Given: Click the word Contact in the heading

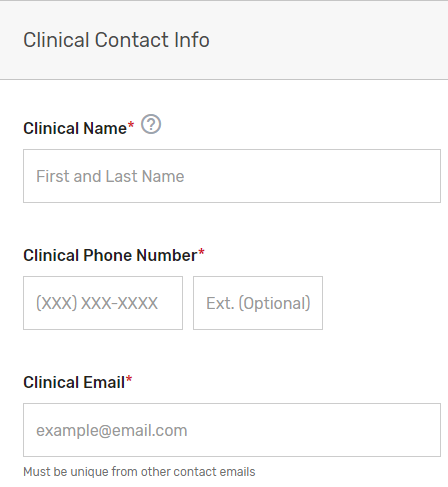Looking at the screenshot, I should click(132, 40).
